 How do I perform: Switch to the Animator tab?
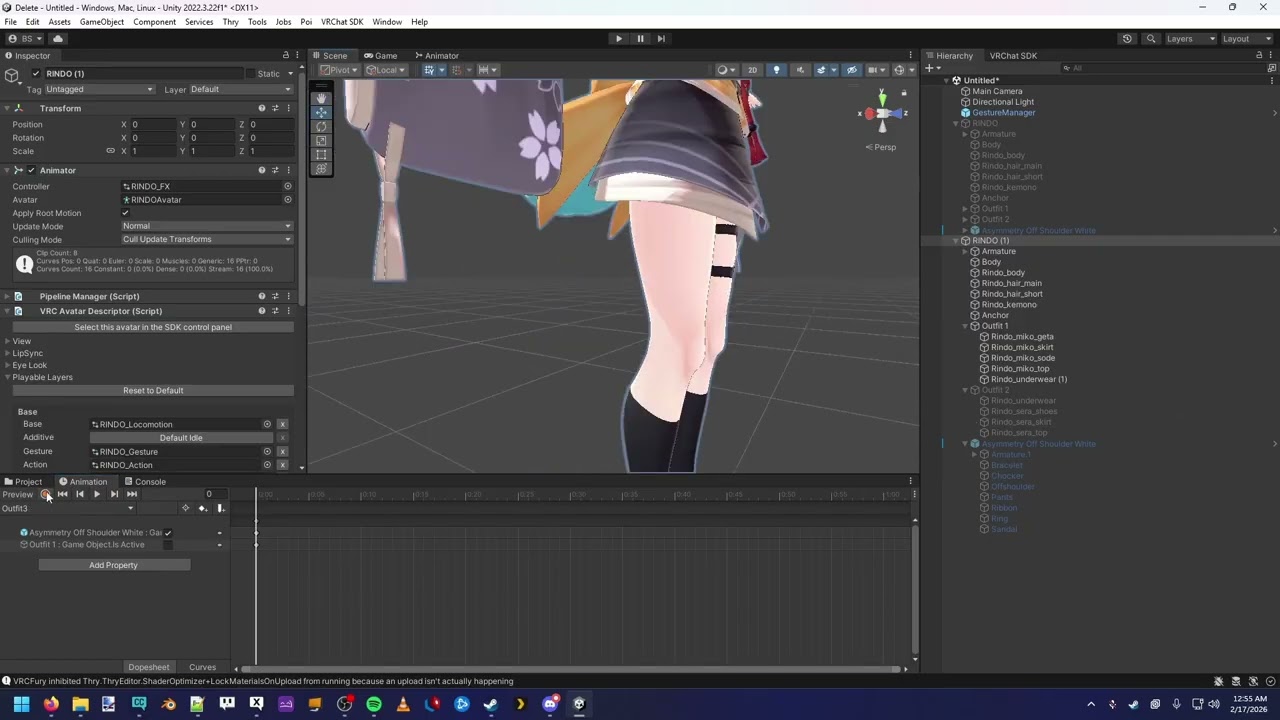point(437,56)
